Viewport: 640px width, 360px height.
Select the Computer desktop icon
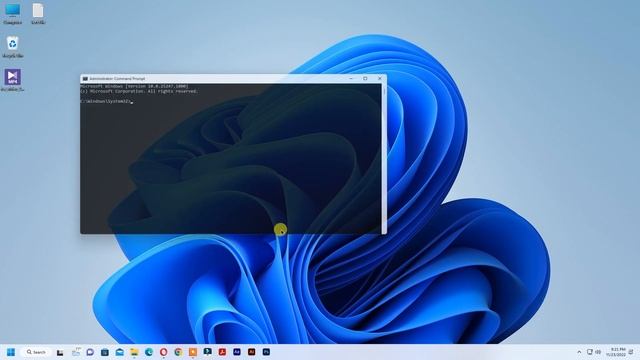(13, 14)
